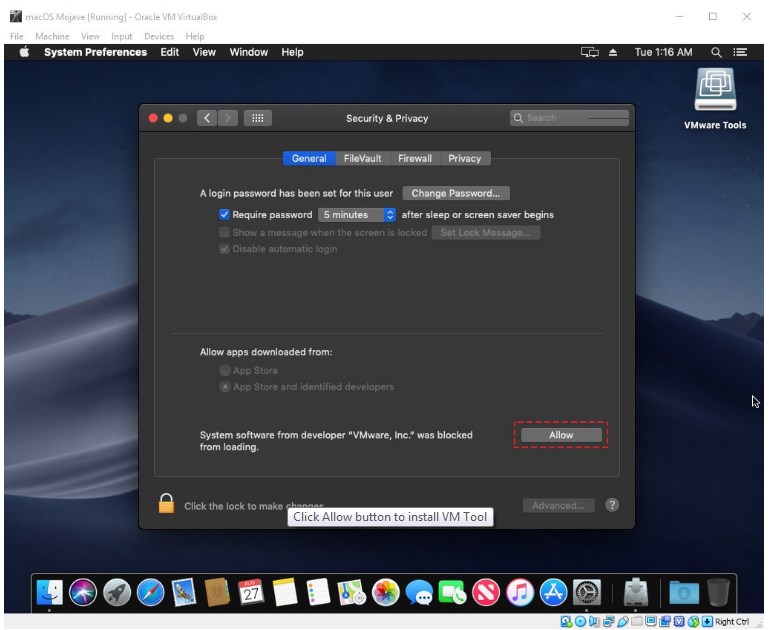Toggle Disable automatic login checkbox
Screen dimensions: 769x630
click(224, 249)
